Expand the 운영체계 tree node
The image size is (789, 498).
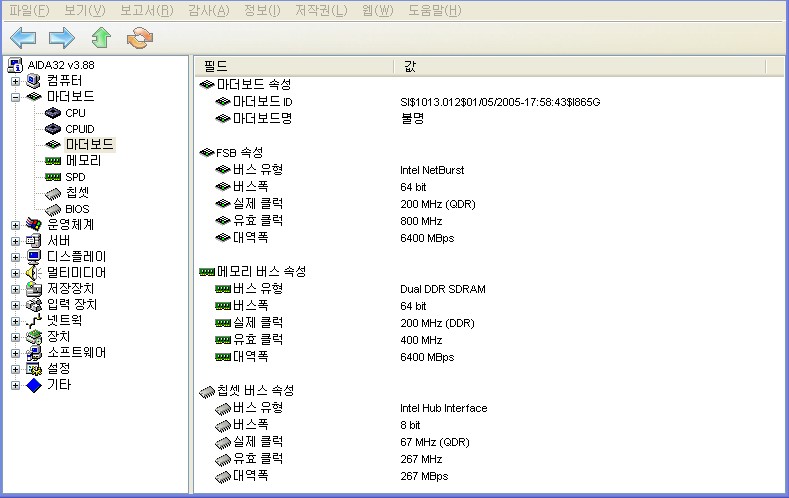(16, 225)
